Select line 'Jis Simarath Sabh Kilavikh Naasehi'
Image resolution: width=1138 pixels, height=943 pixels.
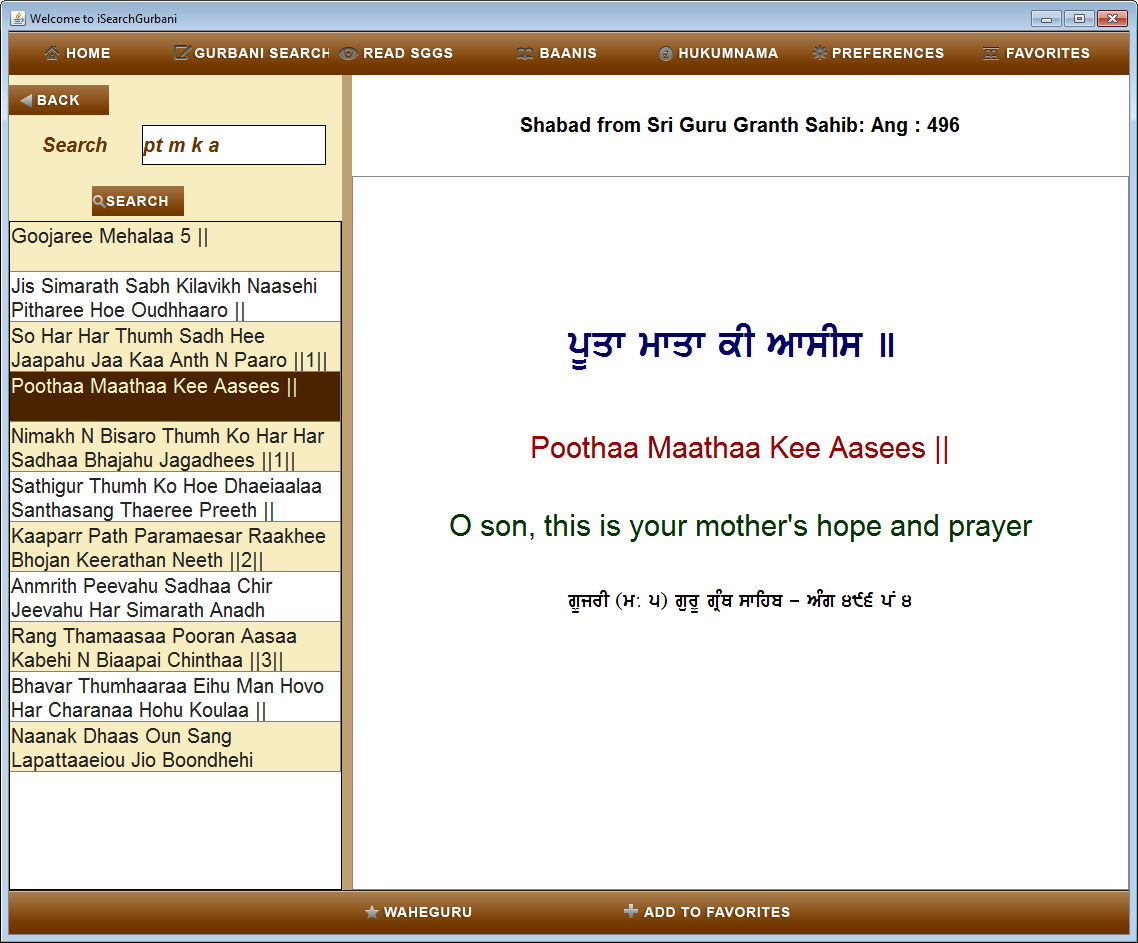(x=175, y=297)
